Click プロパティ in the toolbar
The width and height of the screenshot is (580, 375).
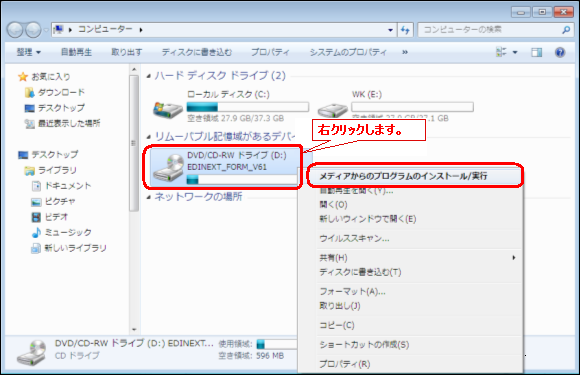point(270,52)
